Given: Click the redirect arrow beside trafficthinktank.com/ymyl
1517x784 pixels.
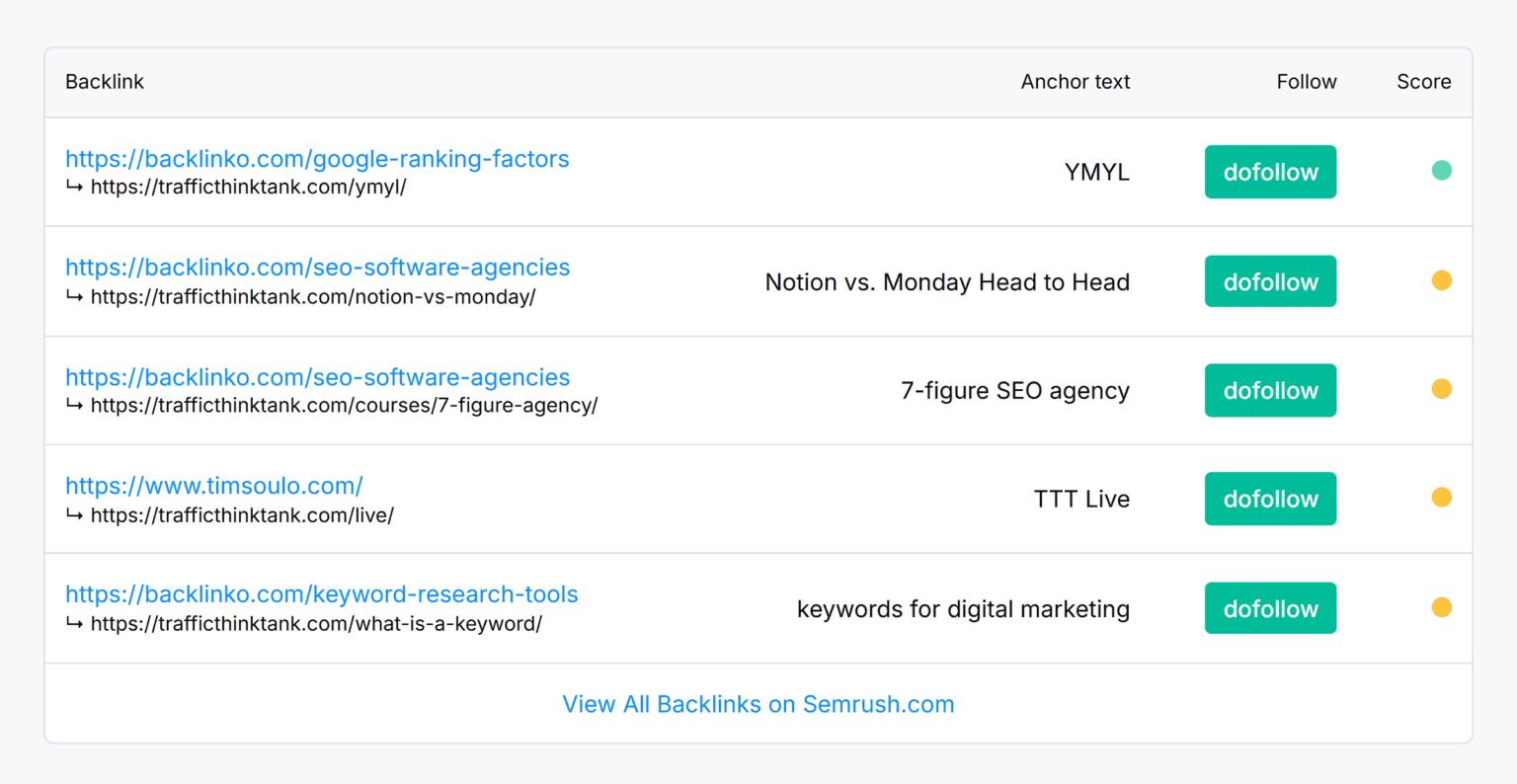Looking at the screenshot, I should [74, 186].
